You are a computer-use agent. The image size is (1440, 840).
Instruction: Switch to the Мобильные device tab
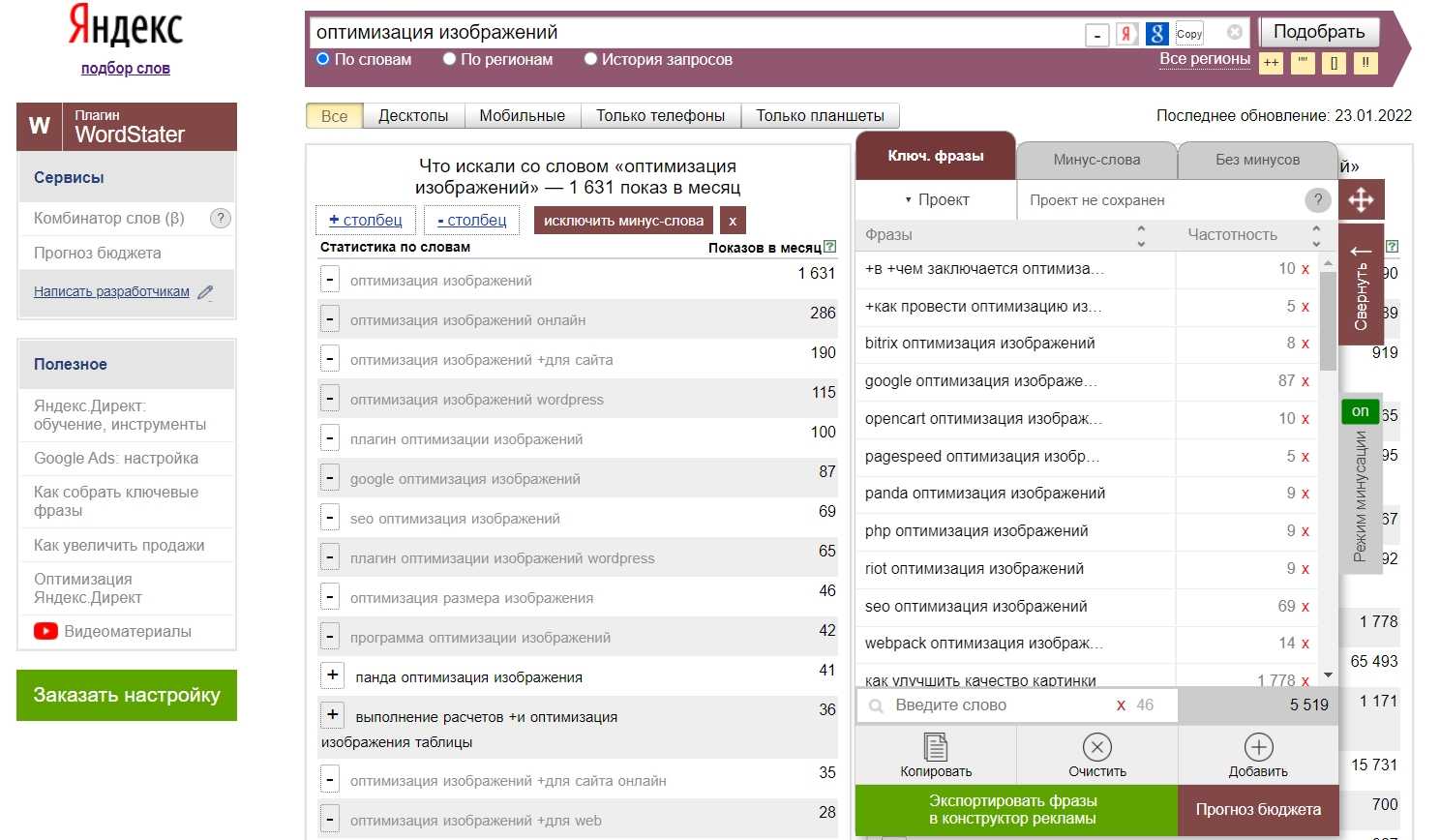coord(522,116)
